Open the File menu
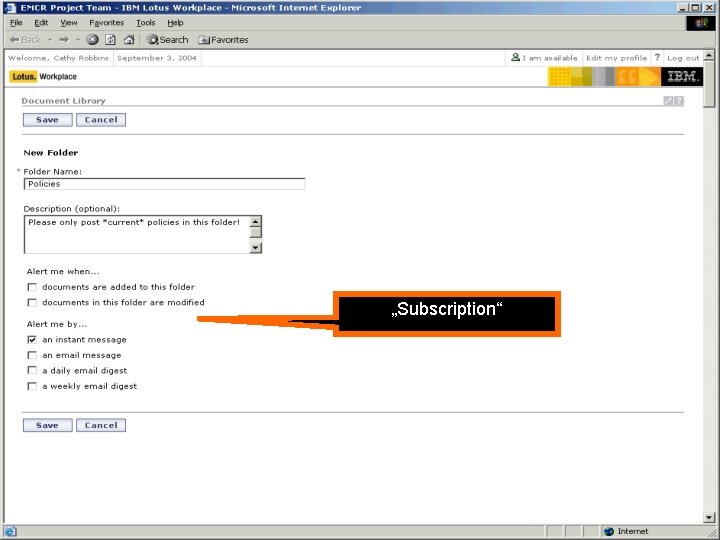The height and width of the screenshot is (540, 720). coord(16,22)
